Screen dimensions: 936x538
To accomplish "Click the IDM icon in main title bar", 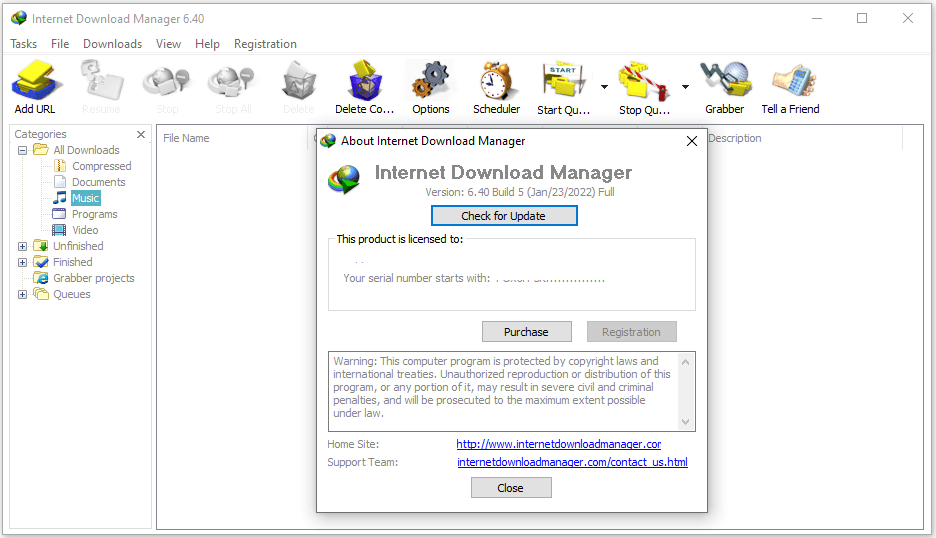I will coord(19,19).
